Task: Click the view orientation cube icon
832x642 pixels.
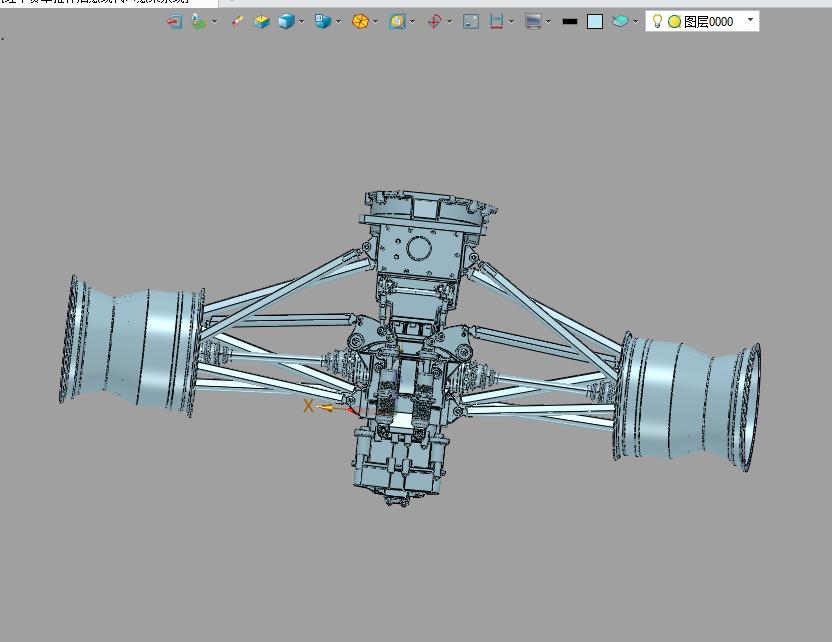Action: tap(323, 22)
